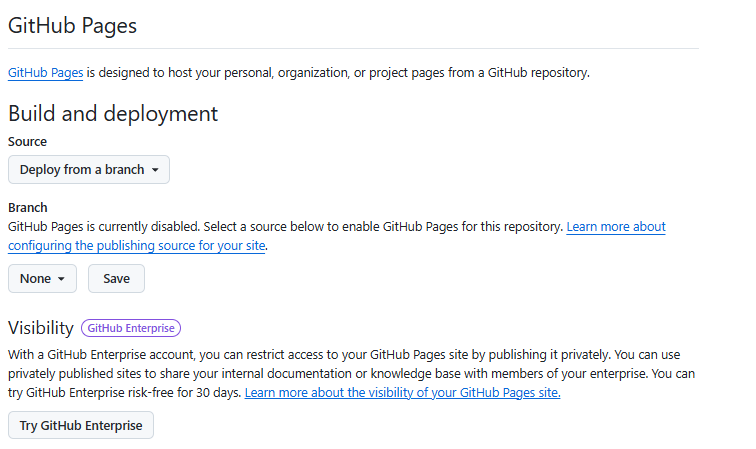The image size is (756, 449).
Task: Click the Build and deployment heading
Action: tap(113, 114)
